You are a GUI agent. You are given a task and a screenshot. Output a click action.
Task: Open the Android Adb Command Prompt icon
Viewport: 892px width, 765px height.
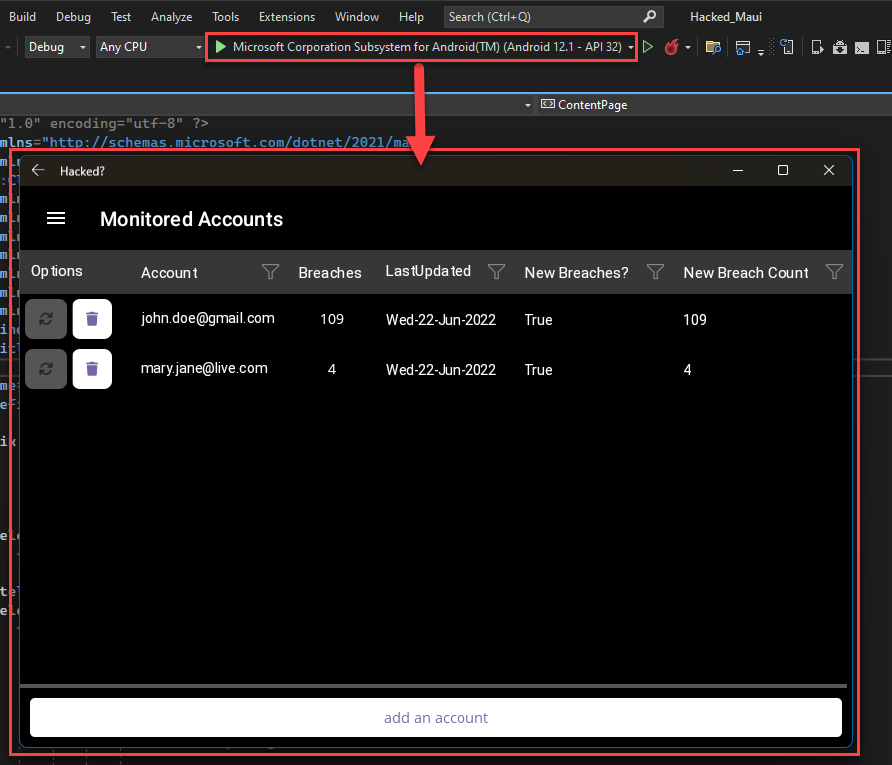(x=862, y=47)
